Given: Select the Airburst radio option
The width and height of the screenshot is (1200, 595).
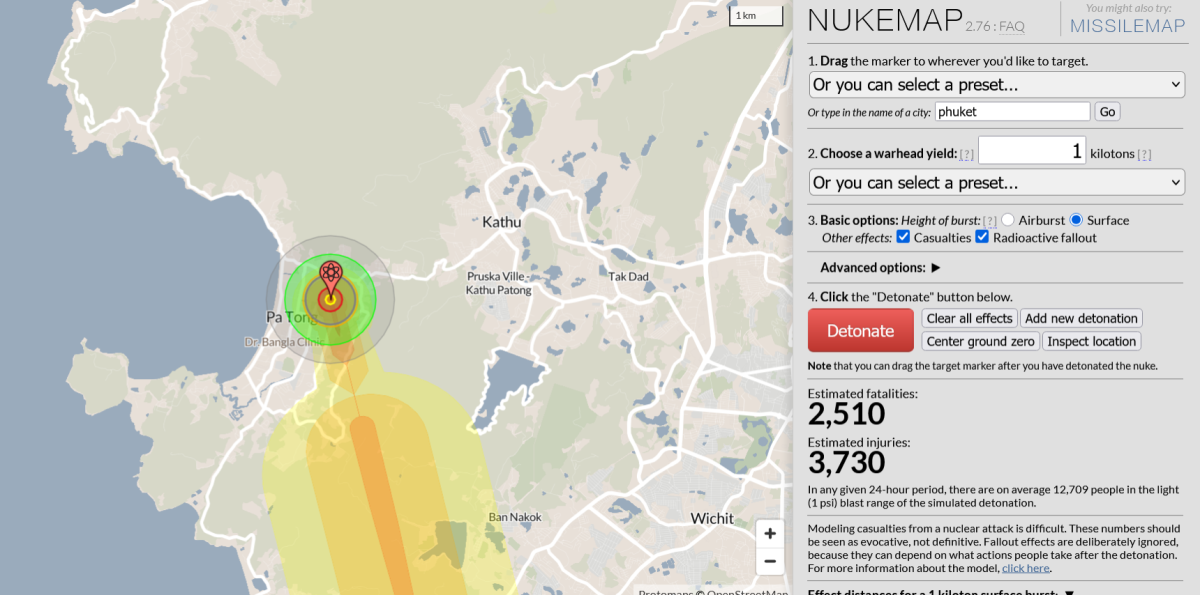Looking at the screenshot, I should 1008,220.
